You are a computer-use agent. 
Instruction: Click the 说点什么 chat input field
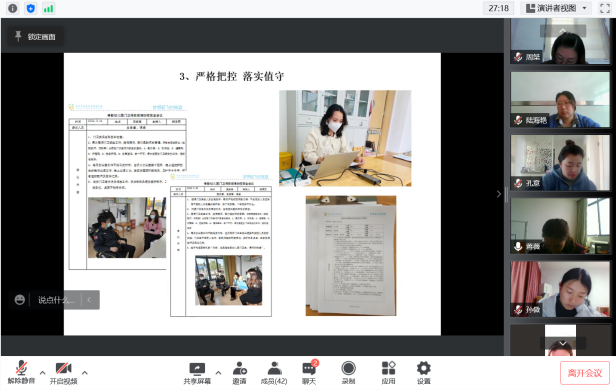point(56,300)
